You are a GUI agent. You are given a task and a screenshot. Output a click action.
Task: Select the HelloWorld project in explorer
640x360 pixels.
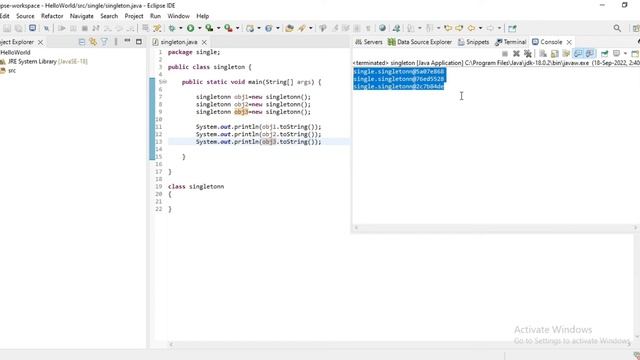coord(15,52)
